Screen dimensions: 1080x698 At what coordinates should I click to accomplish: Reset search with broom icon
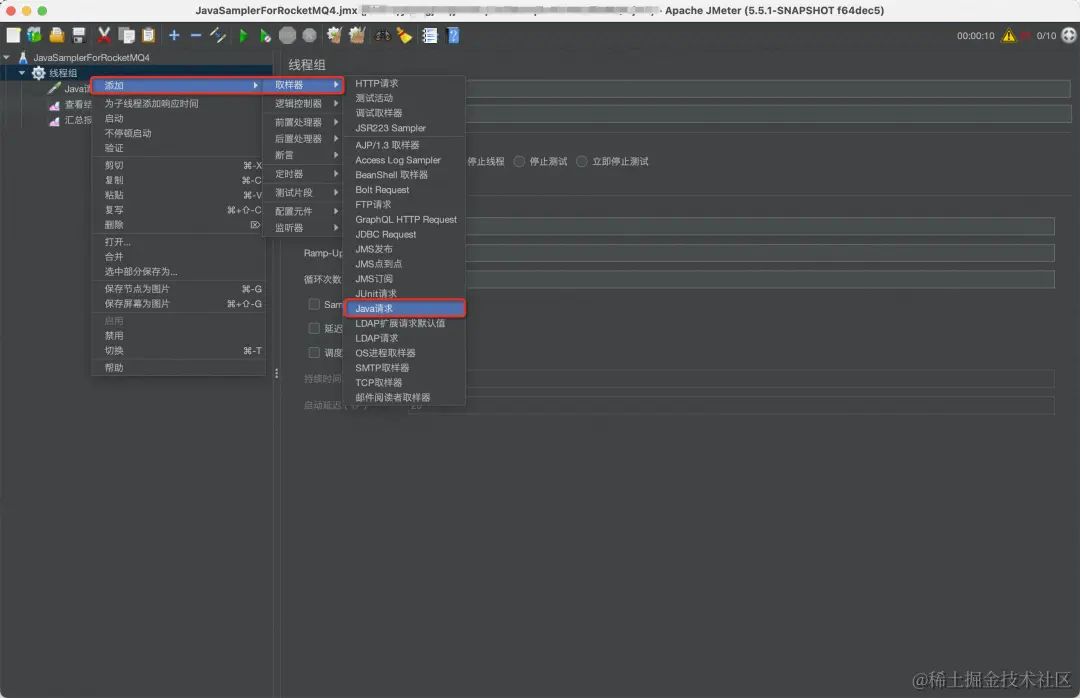(404, 35)
